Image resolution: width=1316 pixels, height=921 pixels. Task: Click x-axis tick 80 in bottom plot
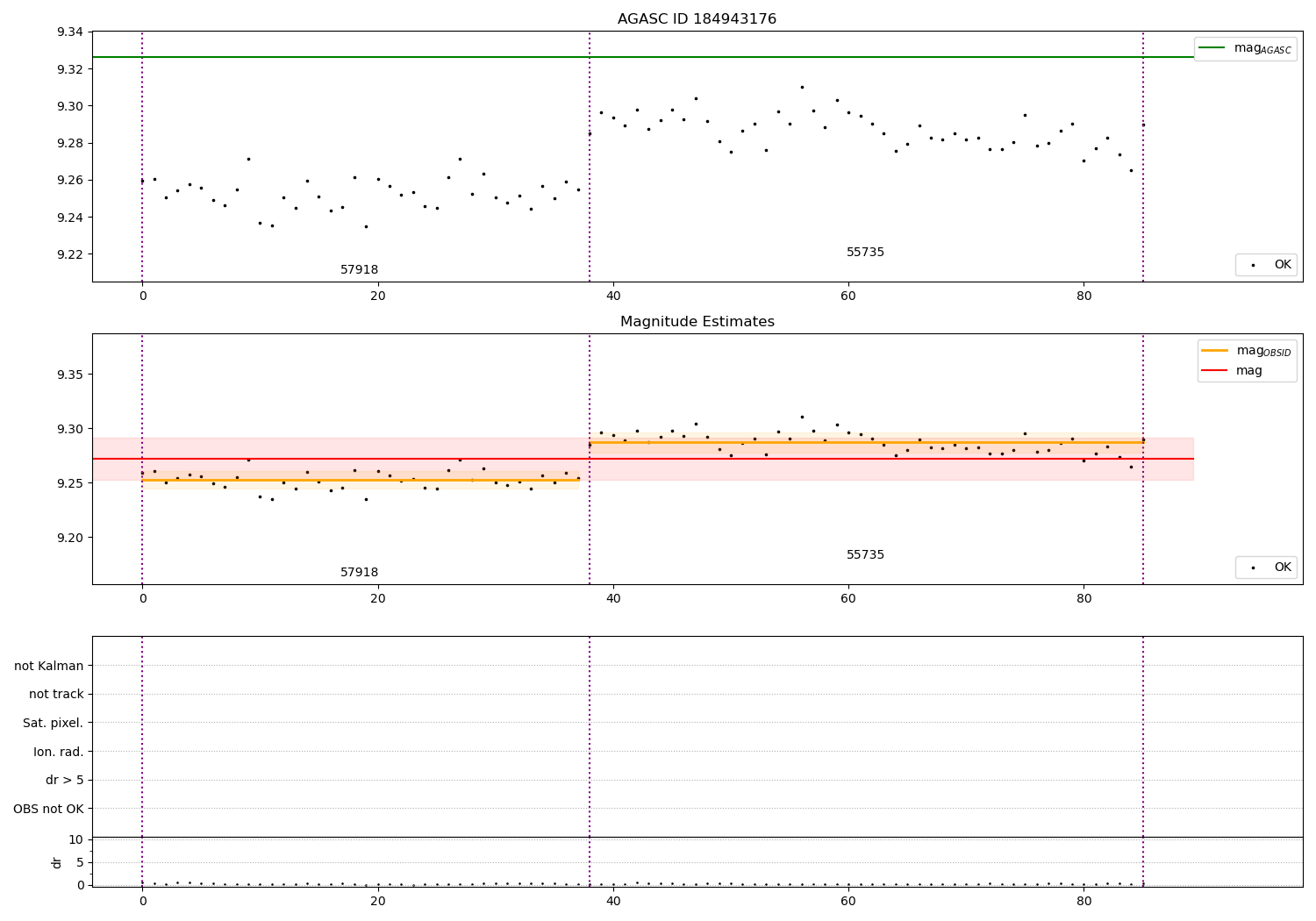click(1084, 901)
